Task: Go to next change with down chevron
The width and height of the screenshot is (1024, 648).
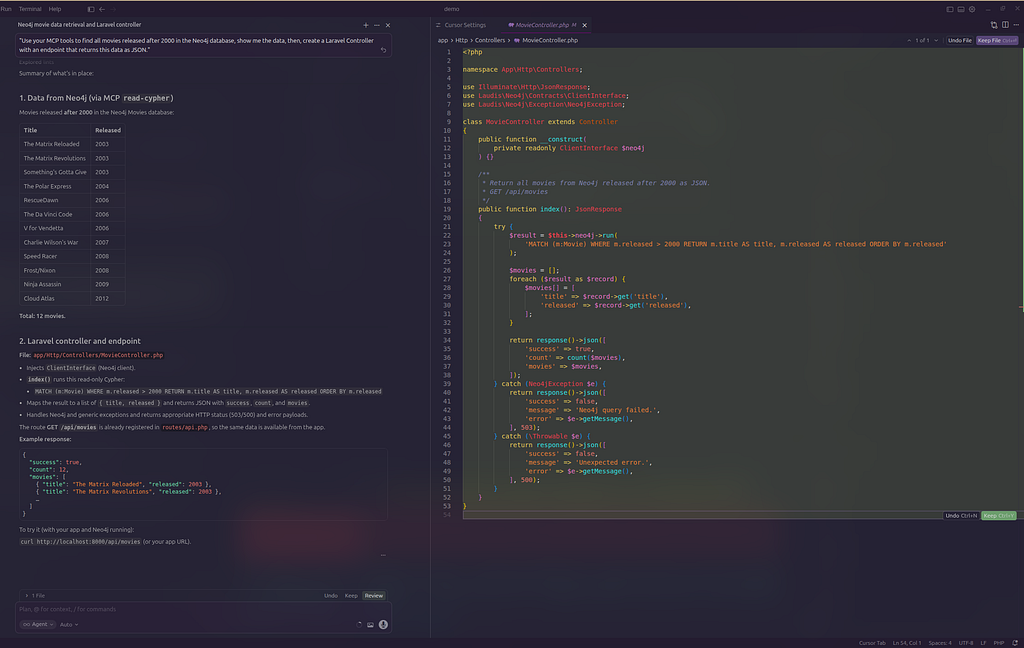Action: pos(937,40)
